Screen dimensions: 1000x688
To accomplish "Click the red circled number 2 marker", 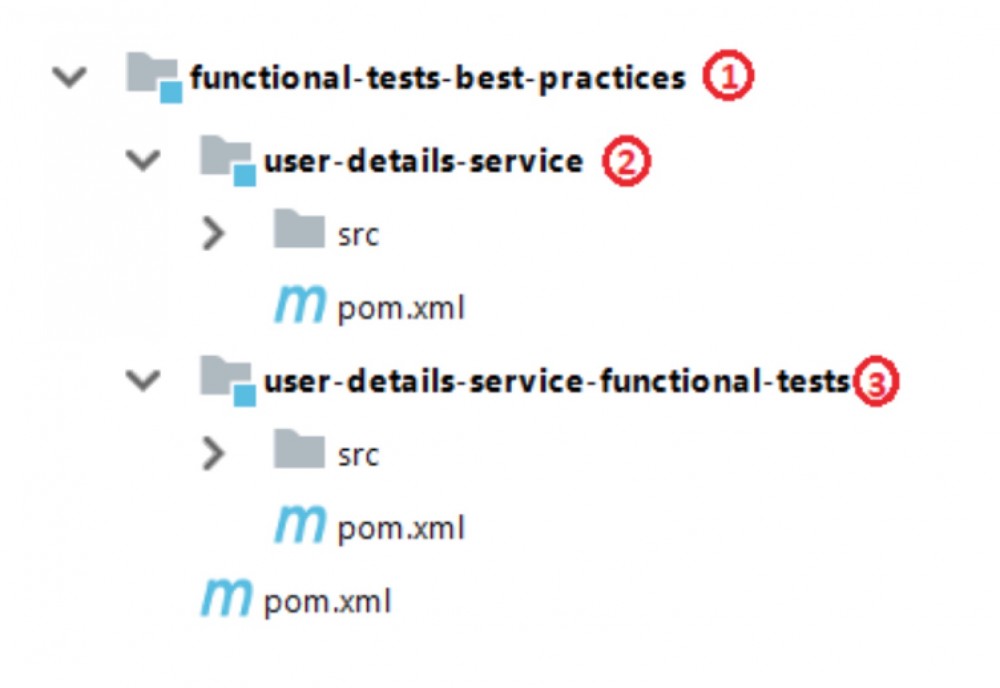I will point(626,161).
